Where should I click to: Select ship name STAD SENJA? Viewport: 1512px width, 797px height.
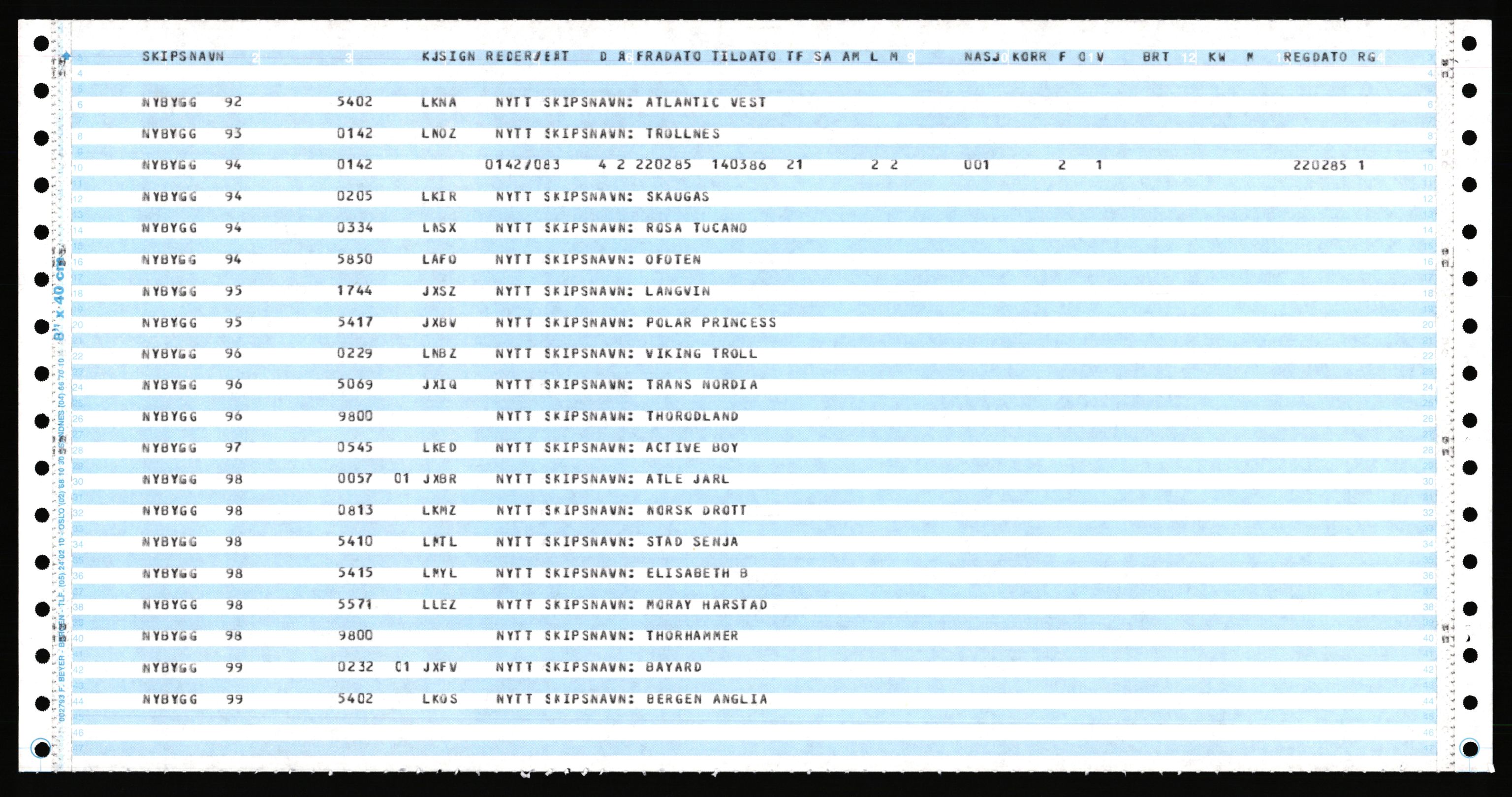tap(693, 542)
